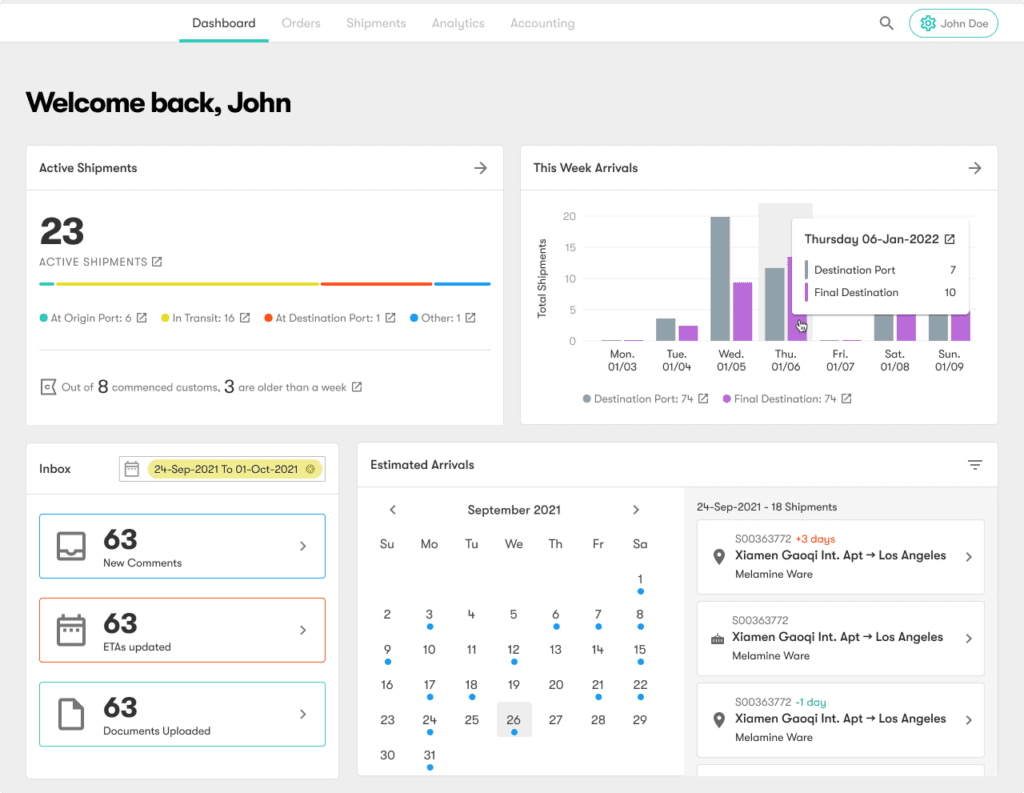The image size is (1024, 793).
Task: Go to next month in calendar
Action: [x=636, y=510]
